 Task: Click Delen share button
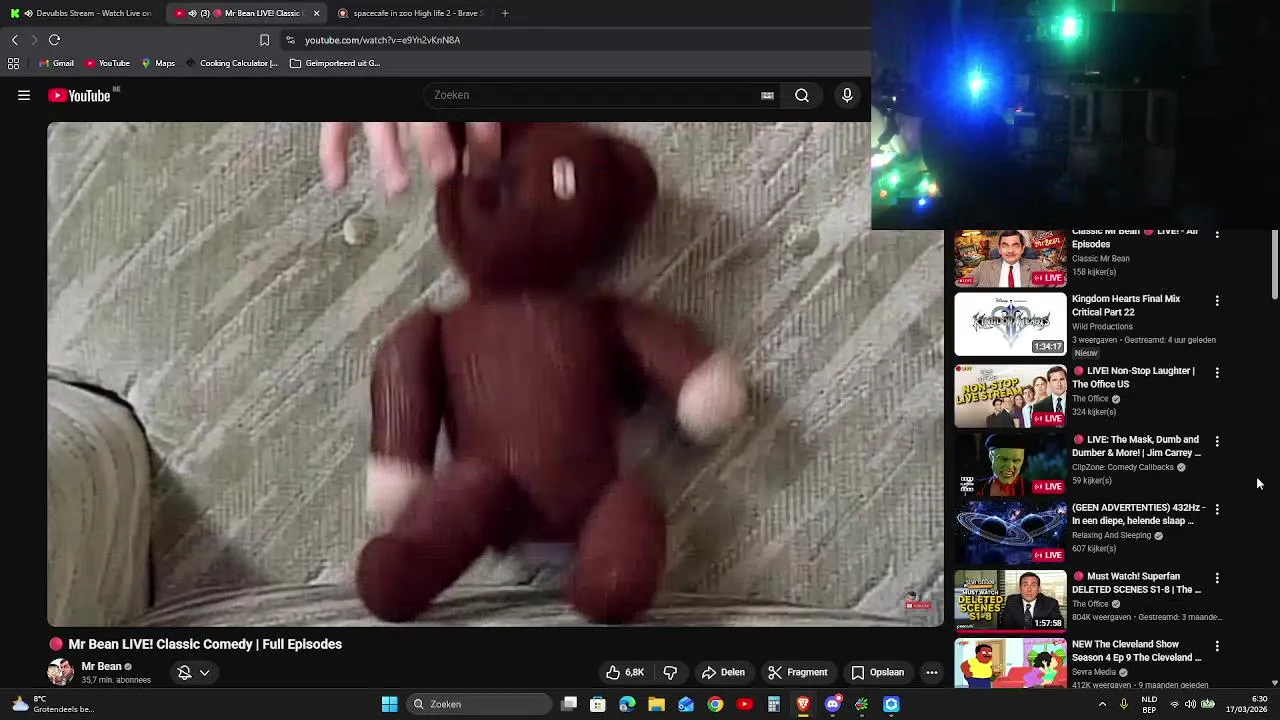click(723, 672)
